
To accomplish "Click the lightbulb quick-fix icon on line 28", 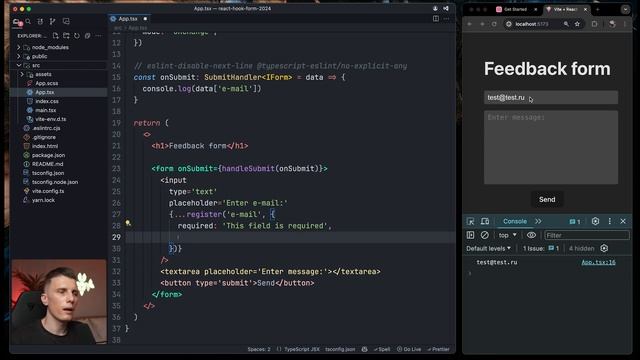I will (128, 223).
